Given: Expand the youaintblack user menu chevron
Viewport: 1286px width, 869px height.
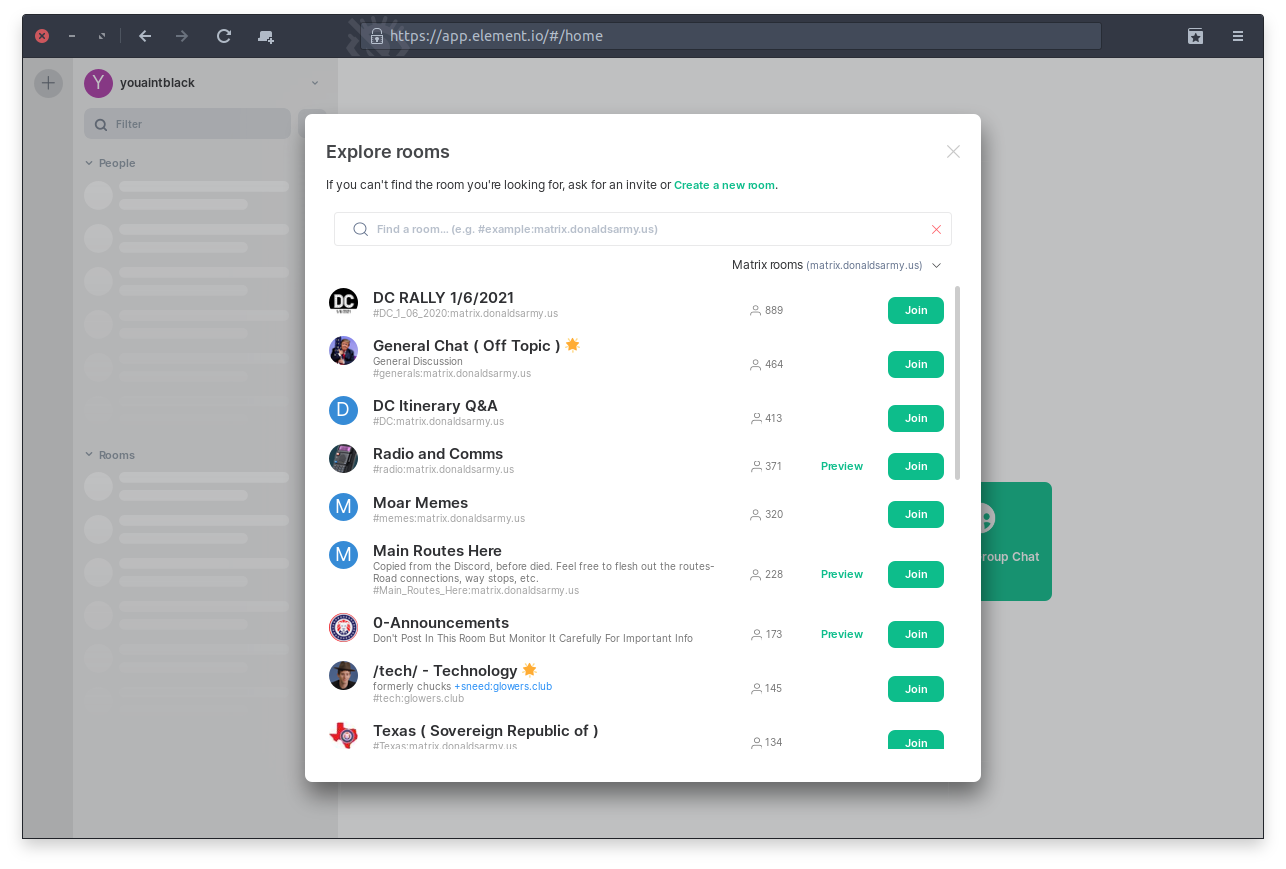Looking at the screenshot, I should click(x=315, y=83).
